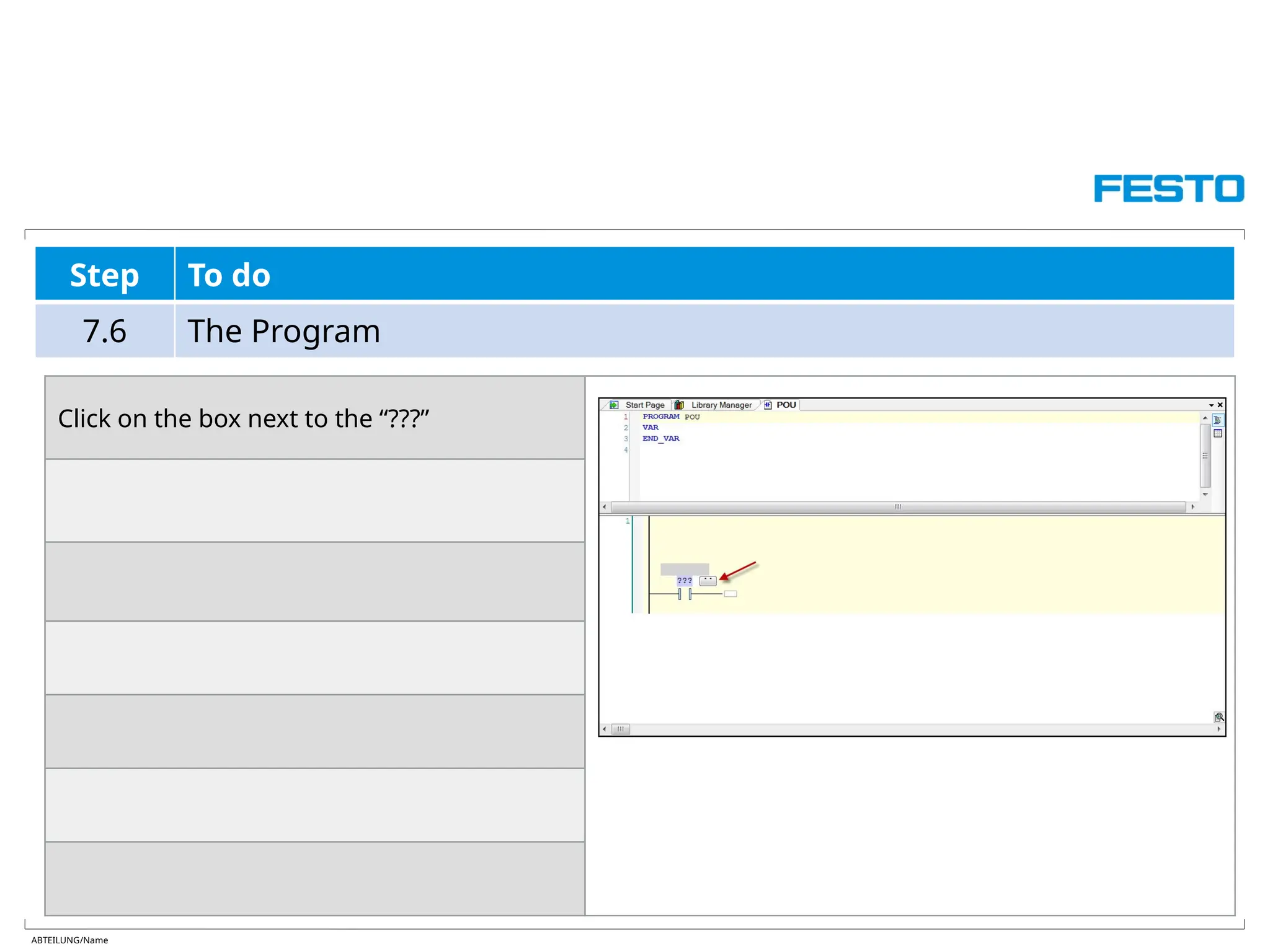Select the ??? contact variable placeholder
The width and height of the screenshot is (1270, 952).
click(685, 581)
